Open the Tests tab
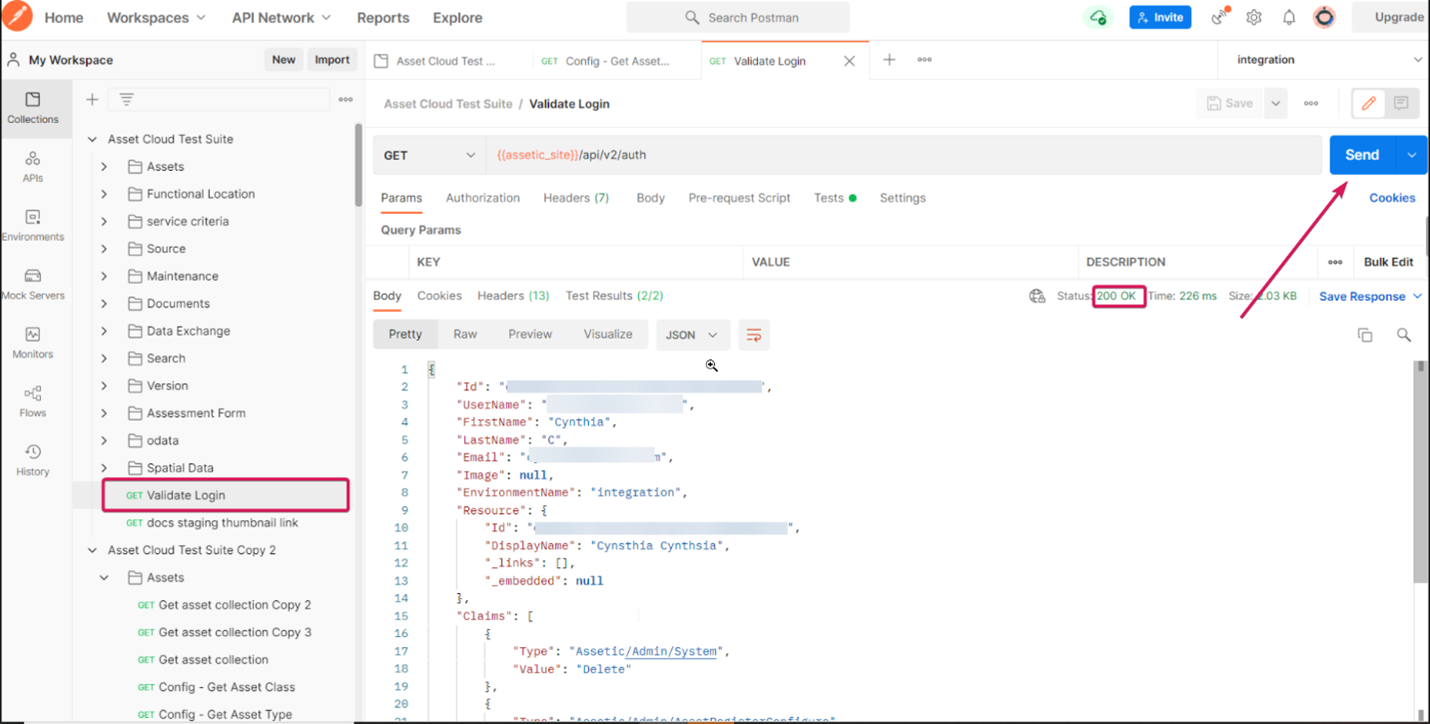The image size is (1430, 724). 834,198
